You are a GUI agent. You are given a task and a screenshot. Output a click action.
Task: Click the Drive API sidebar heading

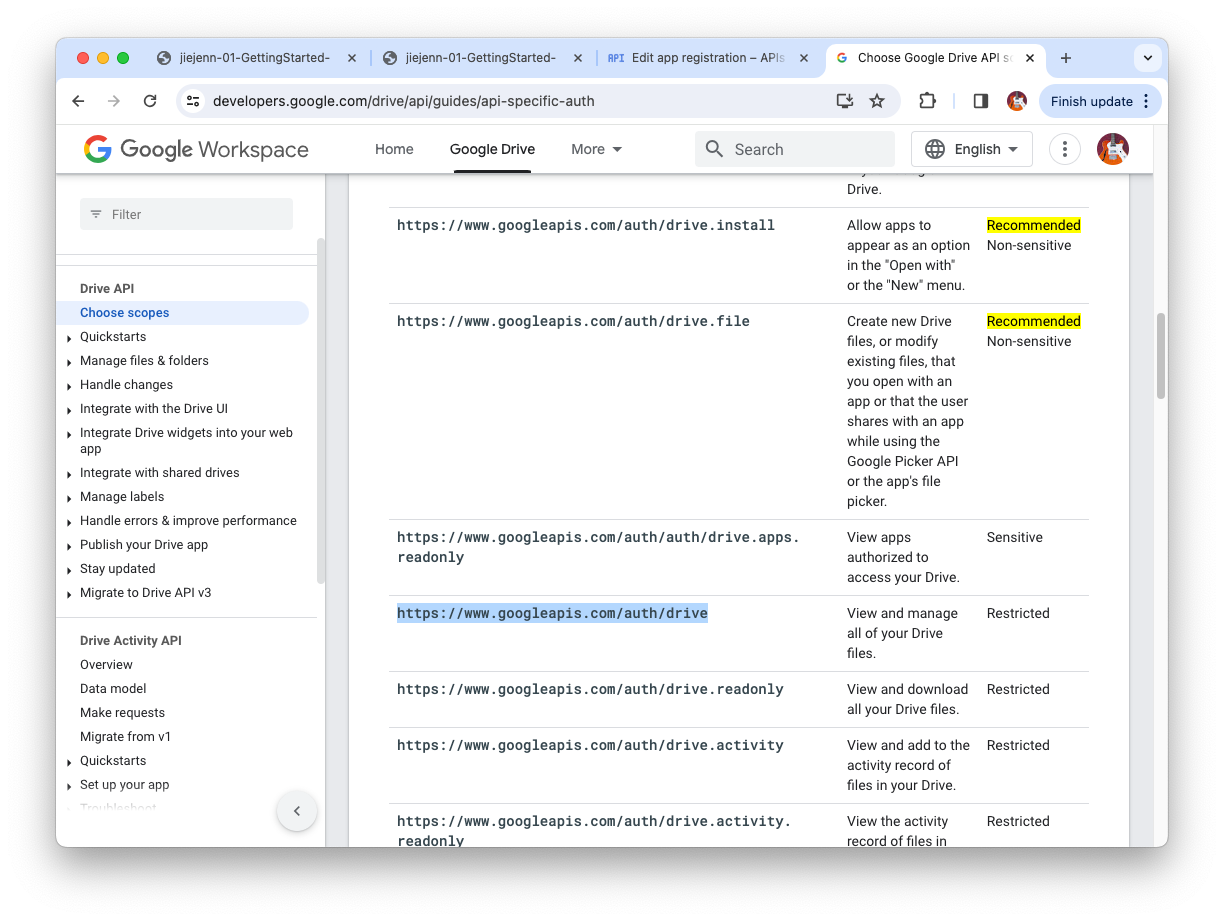(x=107, y=289)
